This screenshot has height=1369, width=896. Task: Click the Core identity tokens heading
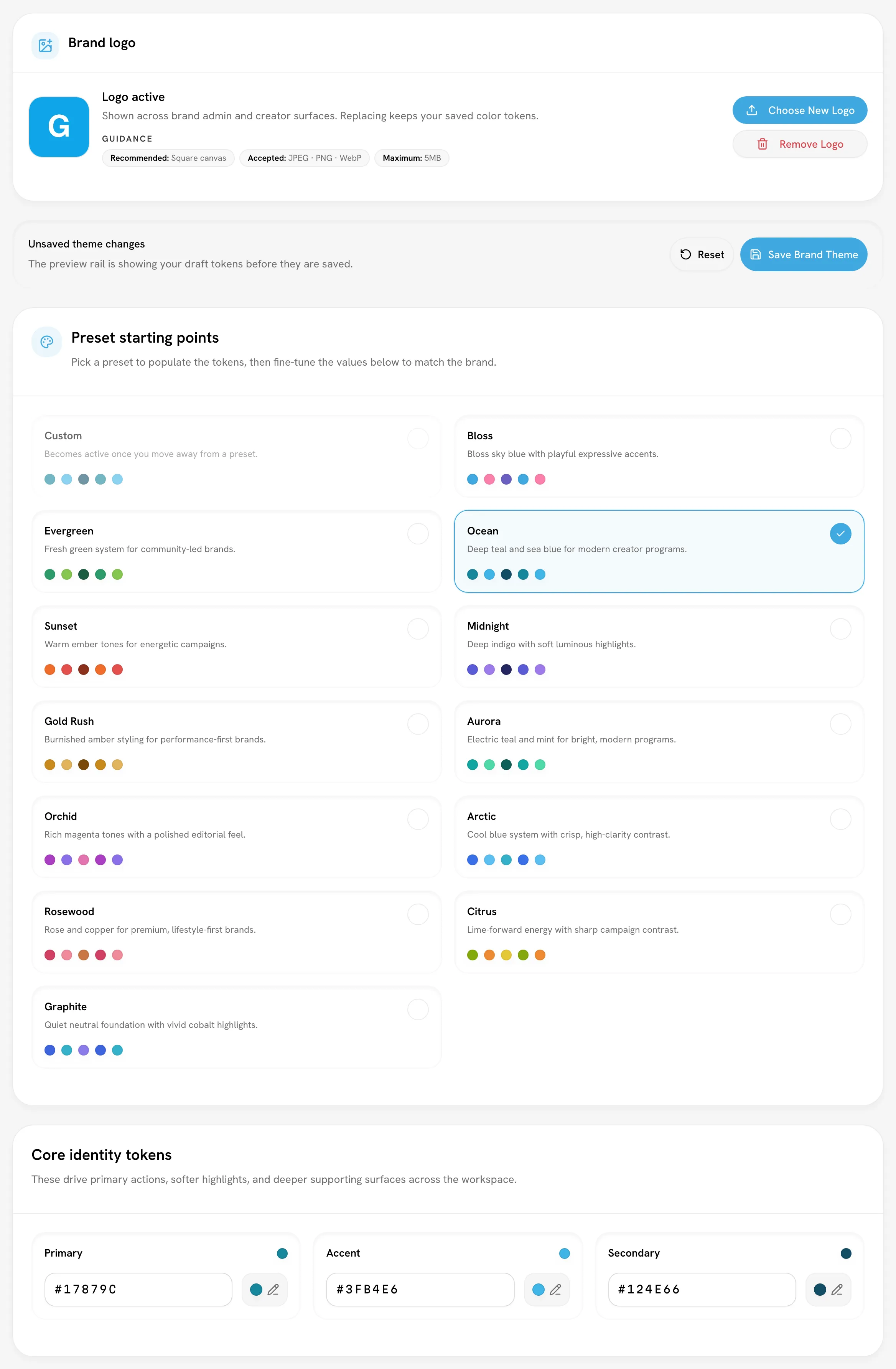click(102, 1155)
